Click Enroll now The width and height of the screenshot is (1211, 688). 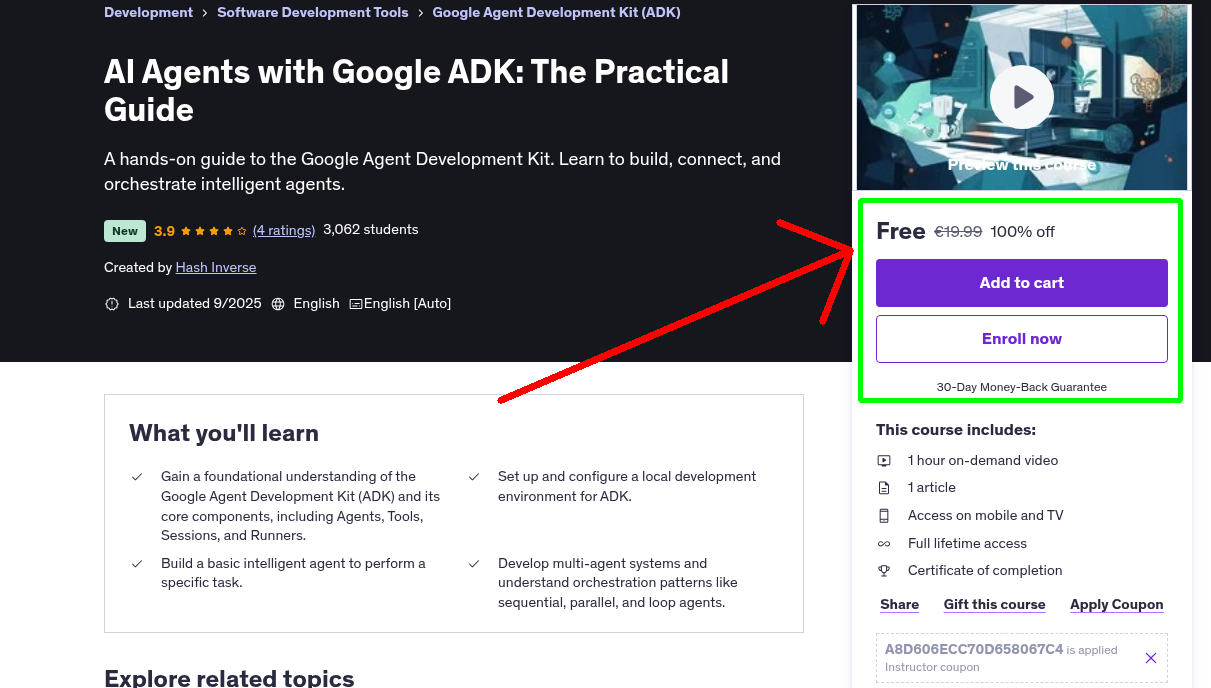[1021, 338]
